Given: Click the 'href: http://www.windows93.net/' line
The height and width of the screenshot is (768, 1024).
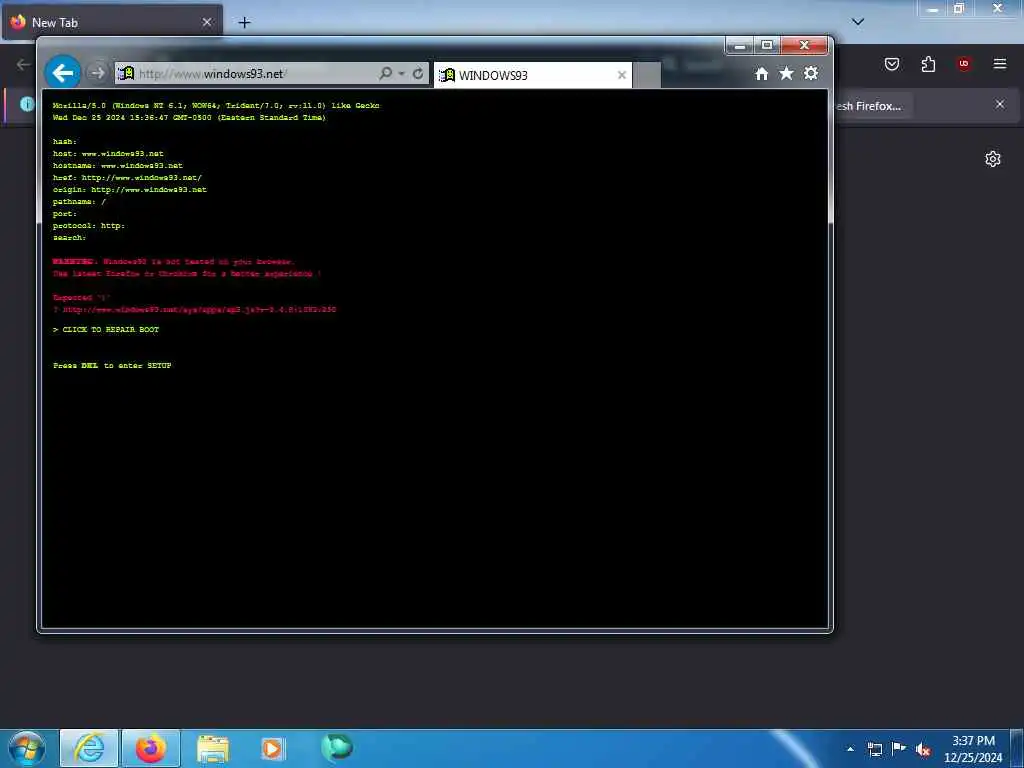Looking at the screenshot, I should [127, 178].
